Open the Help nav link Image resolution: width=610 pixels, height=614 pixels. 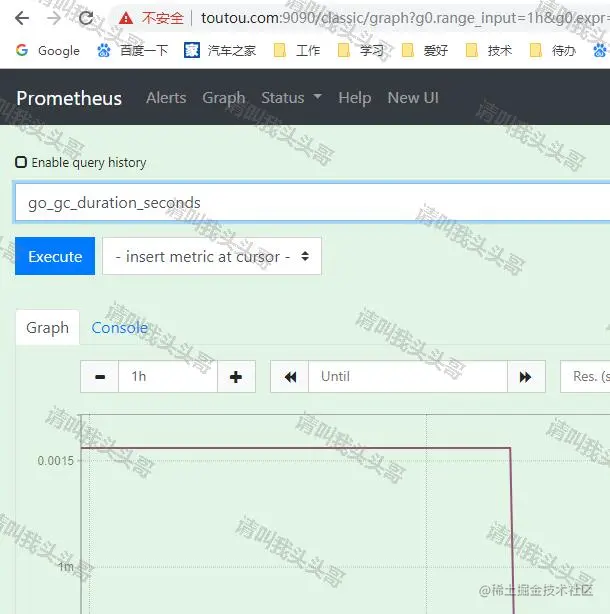pyautogui.click(x=355, y=98)
